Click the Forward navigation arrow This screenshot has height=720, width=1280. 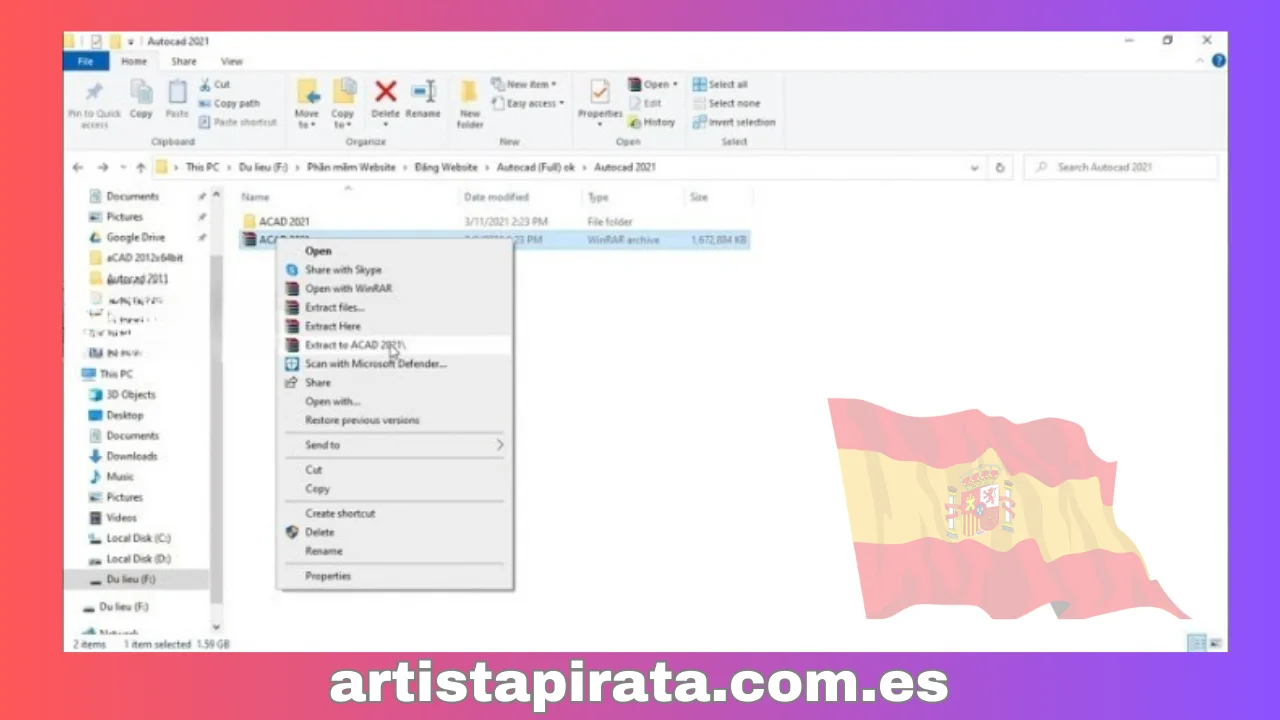103,168
